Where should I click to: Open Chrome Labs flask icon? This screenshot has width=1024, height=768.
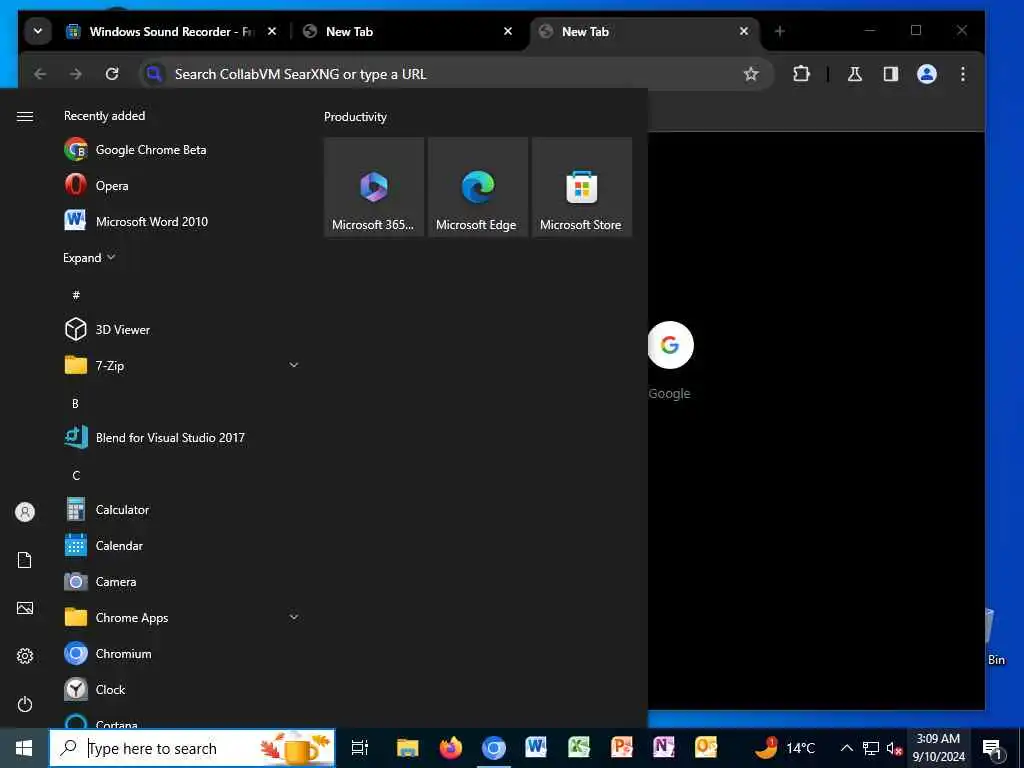coord(854,74)
